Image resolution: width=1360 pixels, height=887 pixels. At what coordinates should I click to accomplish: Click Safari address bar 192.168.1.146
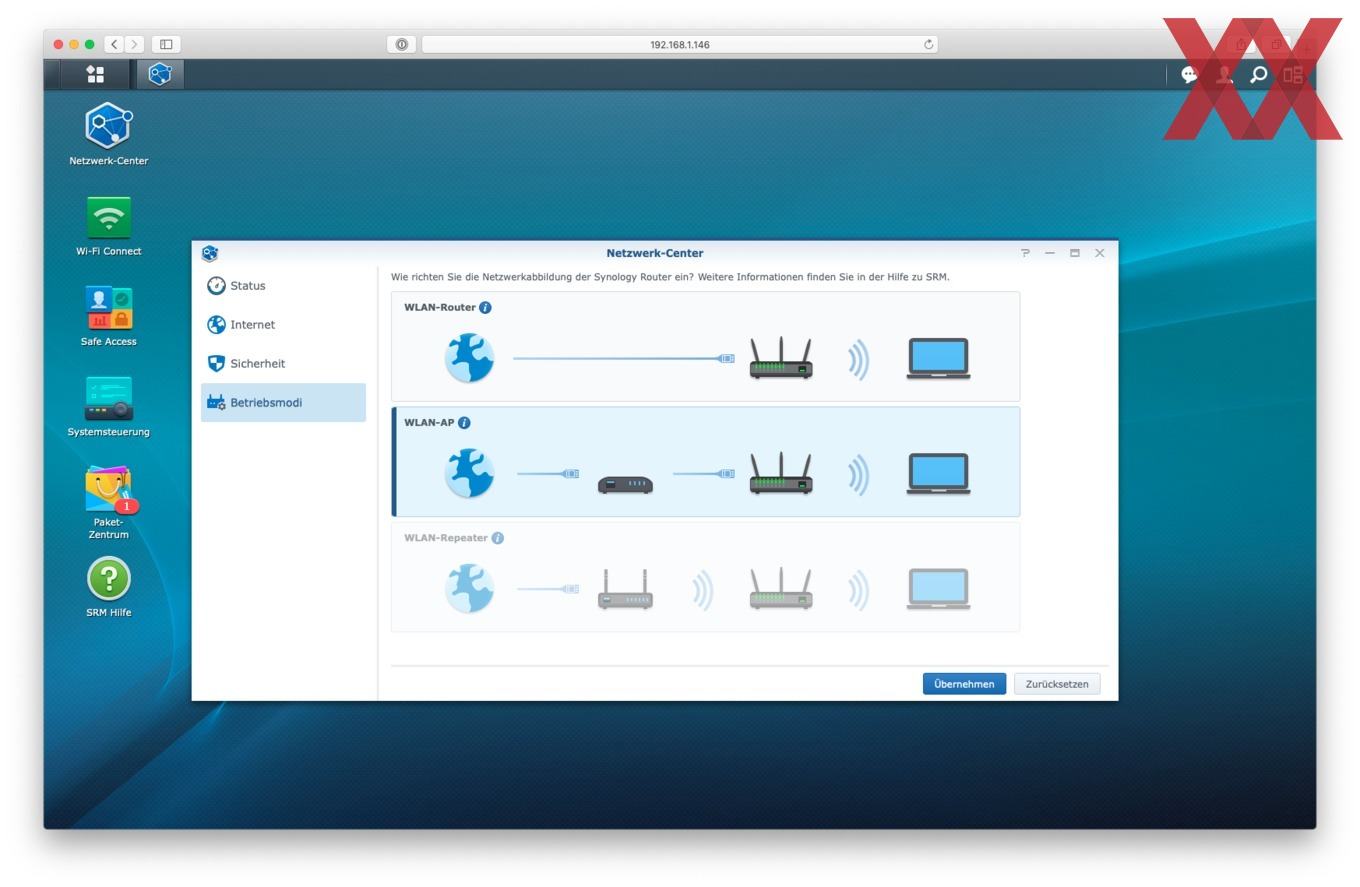tap(680, 44)
